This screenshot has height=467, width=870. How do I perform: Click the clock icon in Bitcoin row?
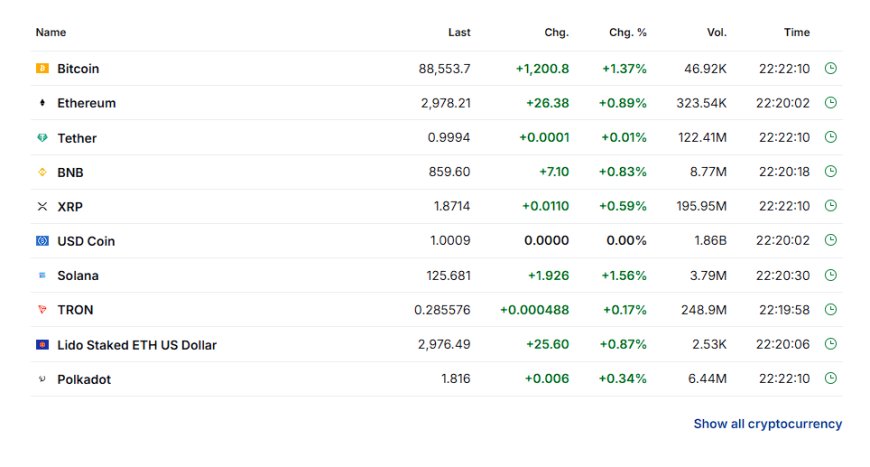click(831, 68)
